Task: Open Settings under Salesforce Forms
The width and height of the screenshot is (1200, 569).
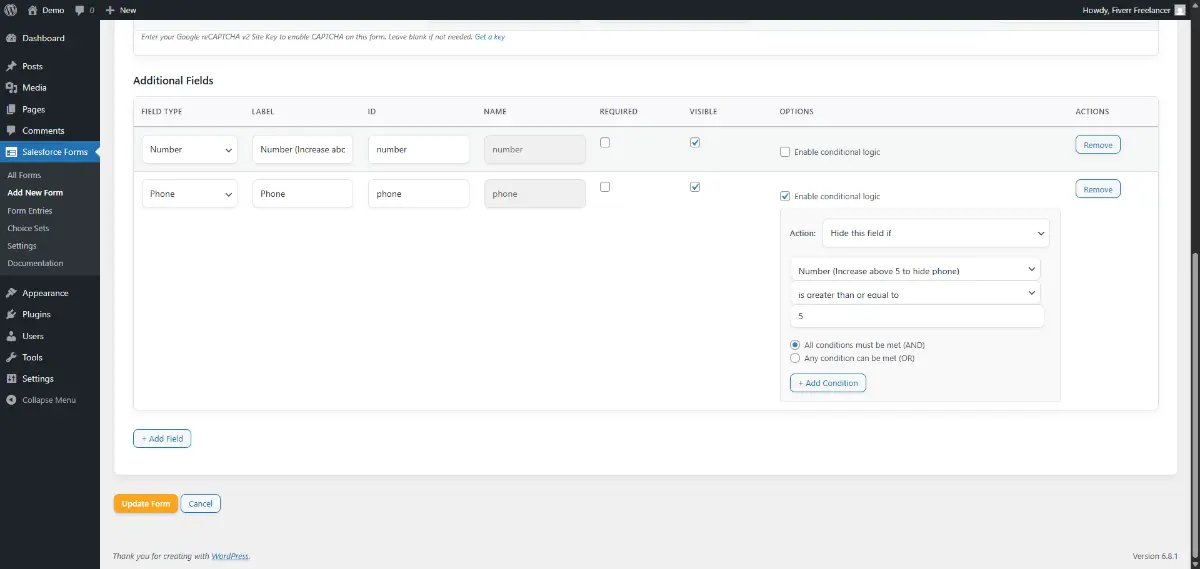Action: coord(22,246)
